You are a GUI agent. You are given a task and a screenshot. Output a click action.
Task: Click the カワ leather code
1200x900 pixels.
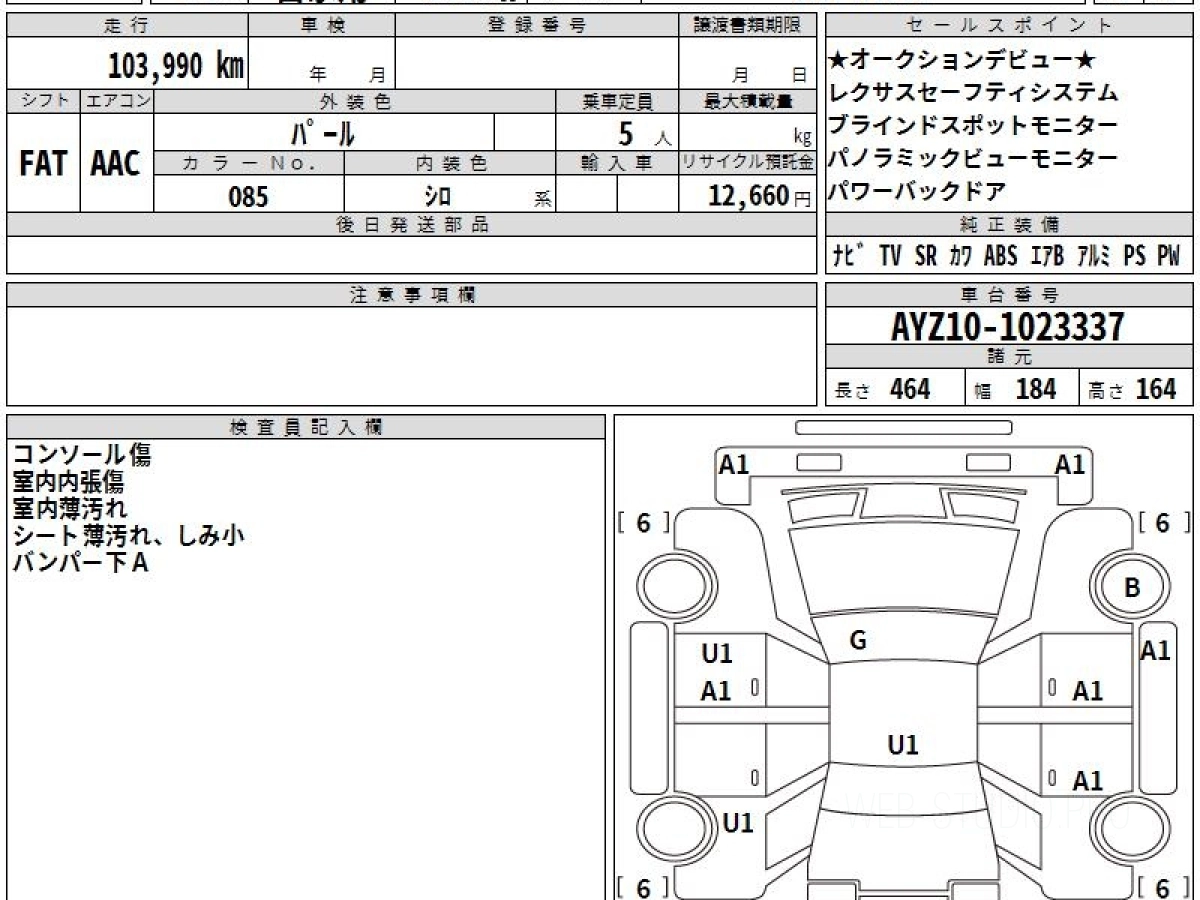point(960,256)
